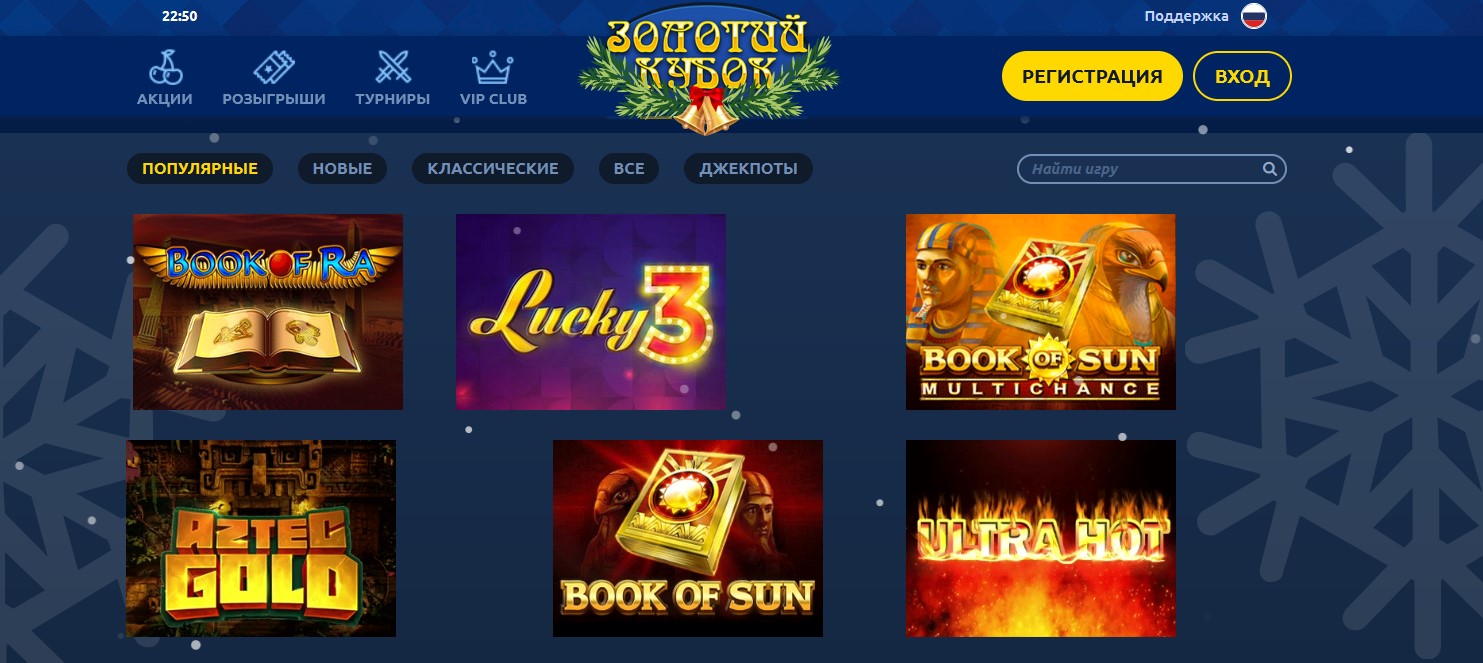Click the Регистрация button
The image size is (1483, 663).
point(1092,77)
